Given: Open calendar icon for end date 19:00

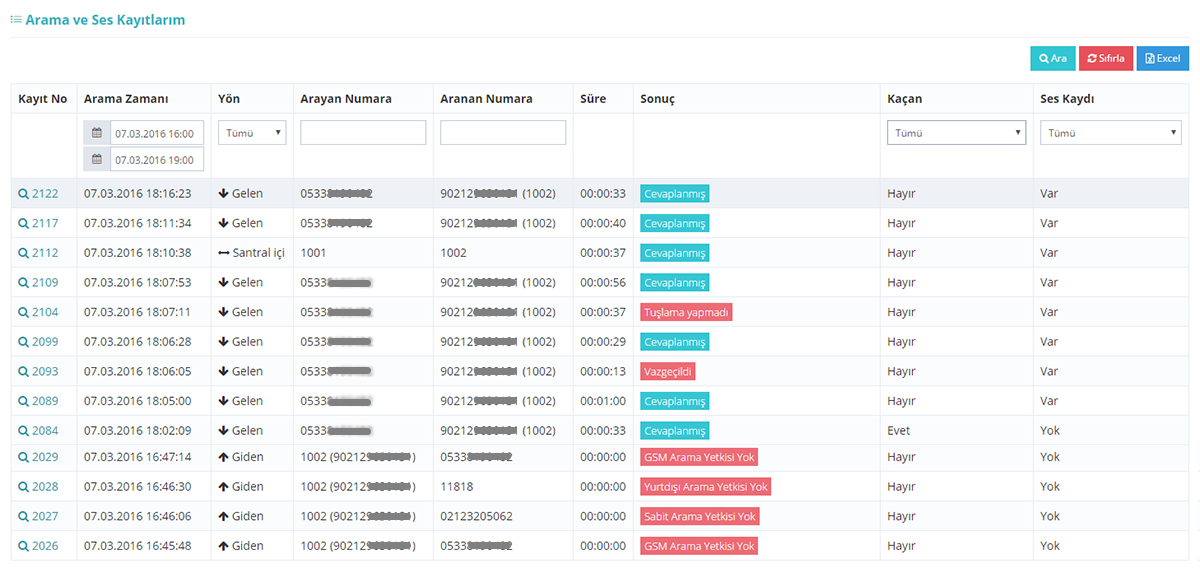Looking at the screenshot, I should [x=97, y=159].
